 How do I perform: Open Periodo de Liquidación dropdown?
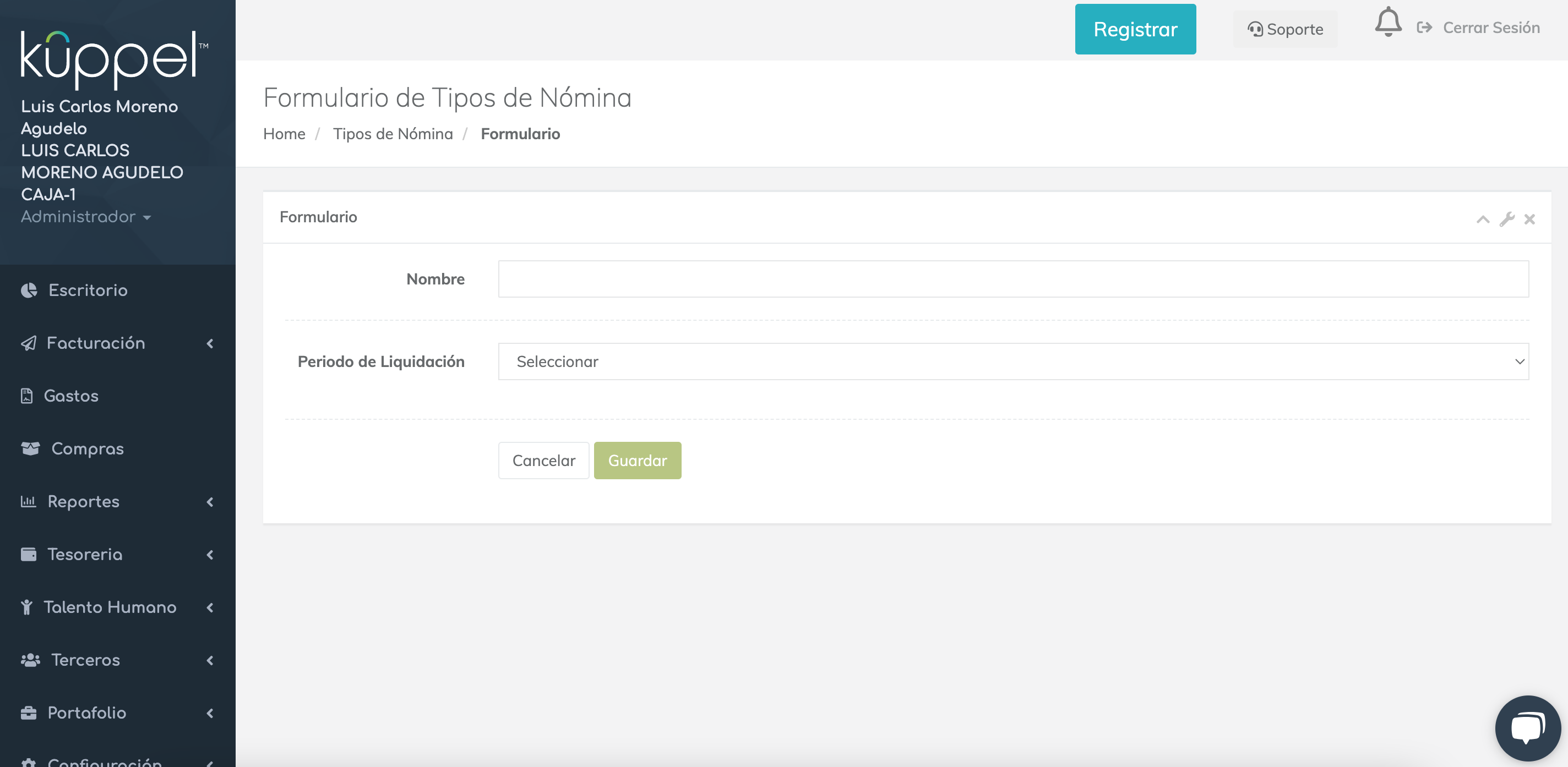coord(1013,361)
